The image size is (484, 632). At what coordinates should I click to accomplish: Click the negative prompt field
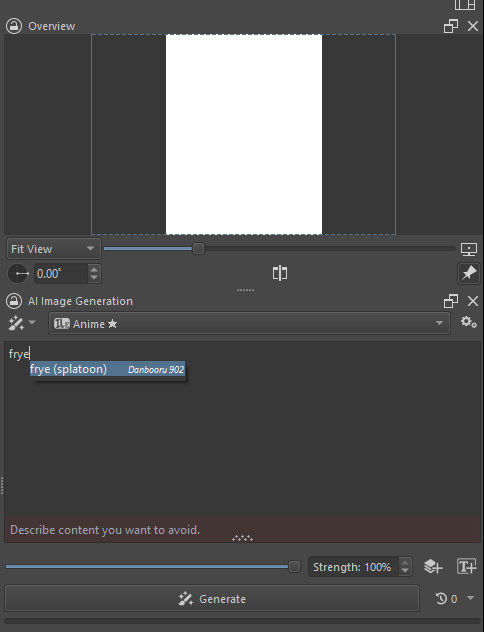(x=243, y=530)
